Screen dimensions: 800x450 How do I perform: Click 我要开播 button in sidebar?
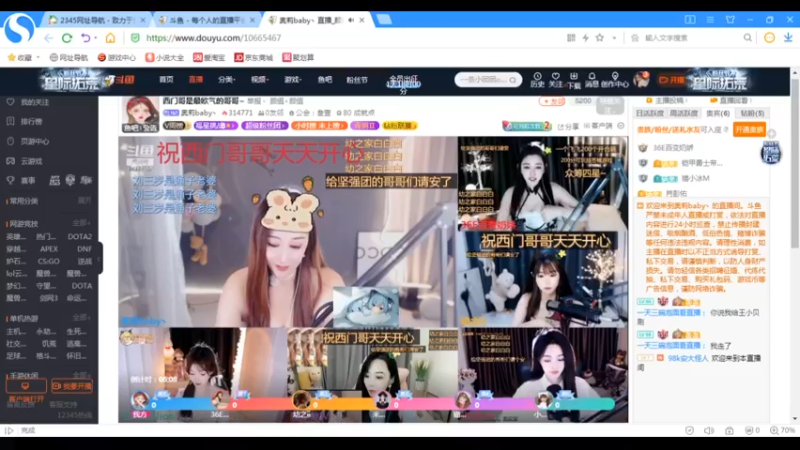[x=72, y=386]
